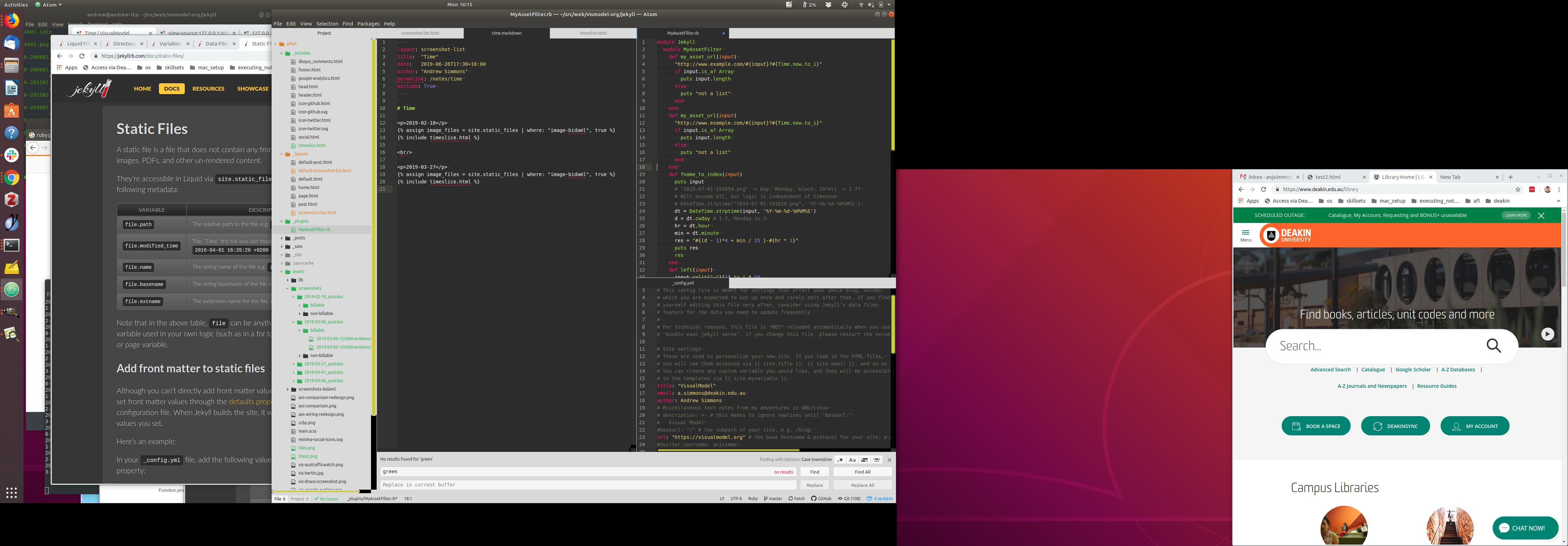Screen dimensions: 1568x546
Task: Click the Deakin library search magnifier icon
Action: 1493,346
